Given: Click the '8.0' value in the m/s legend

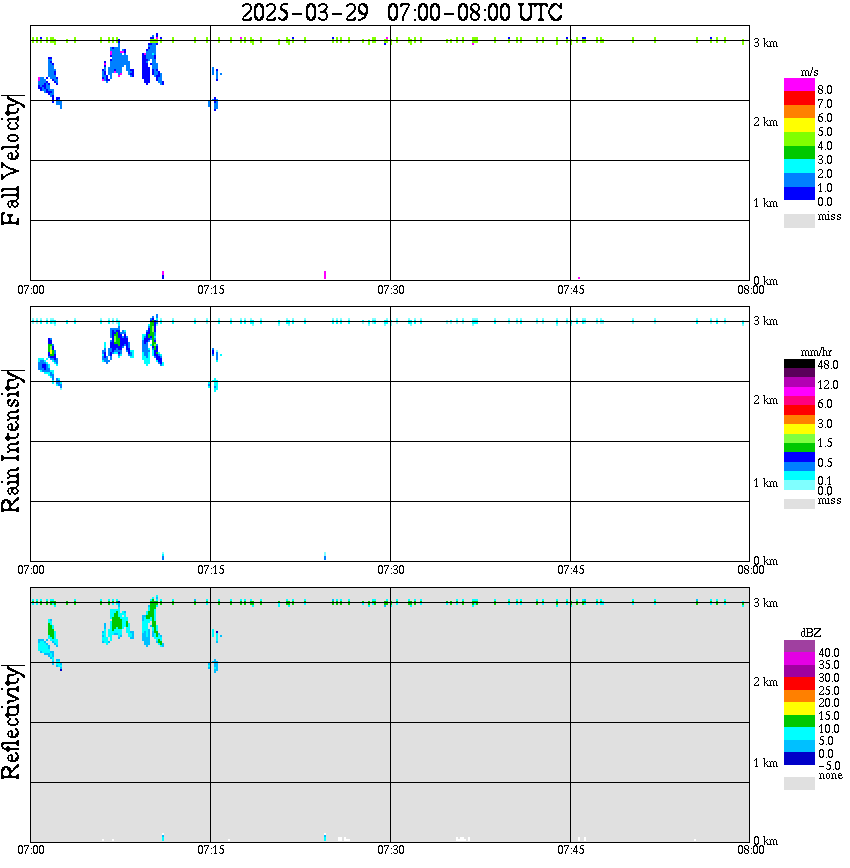Looking at the screenshot, I should [x=825, y=90].
